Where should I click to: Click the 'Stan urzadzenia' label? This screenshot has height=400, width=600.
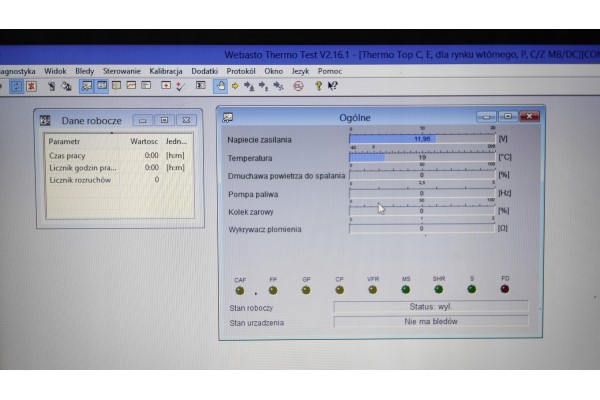click(257, 323)
